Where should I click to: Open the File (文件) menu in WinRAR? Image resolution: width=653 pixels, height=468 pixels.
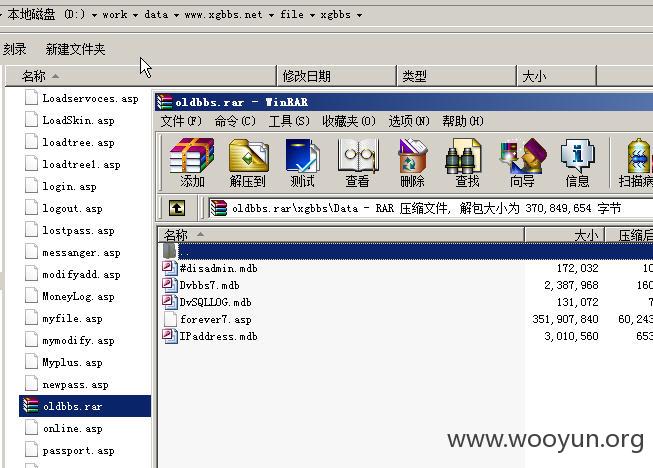pyautogui.click(x=181, y=121)
